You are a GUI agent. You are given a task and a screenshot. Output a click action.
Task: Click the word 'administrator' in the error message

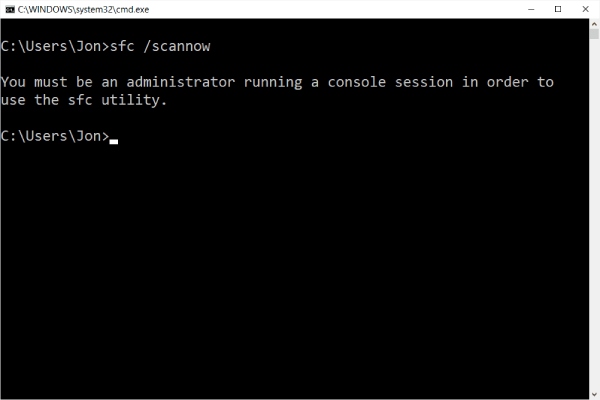click(x=171, y=81)
